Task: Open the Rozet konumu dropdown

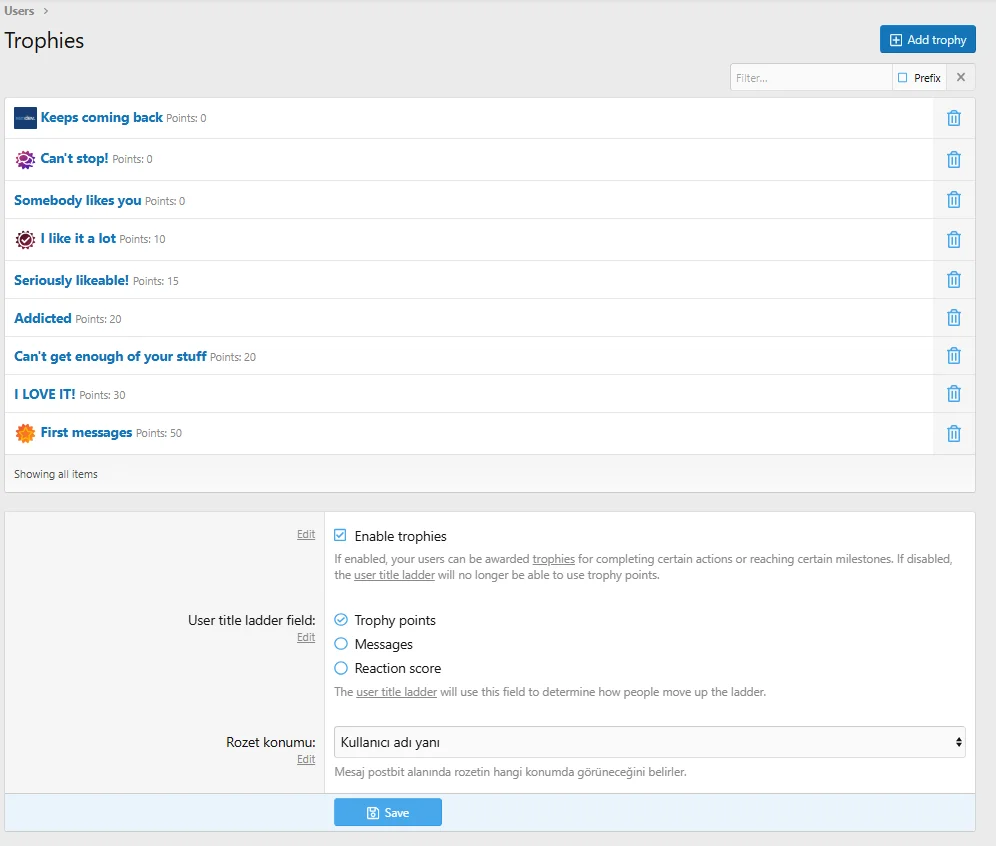Action: (x=649, y=742)
